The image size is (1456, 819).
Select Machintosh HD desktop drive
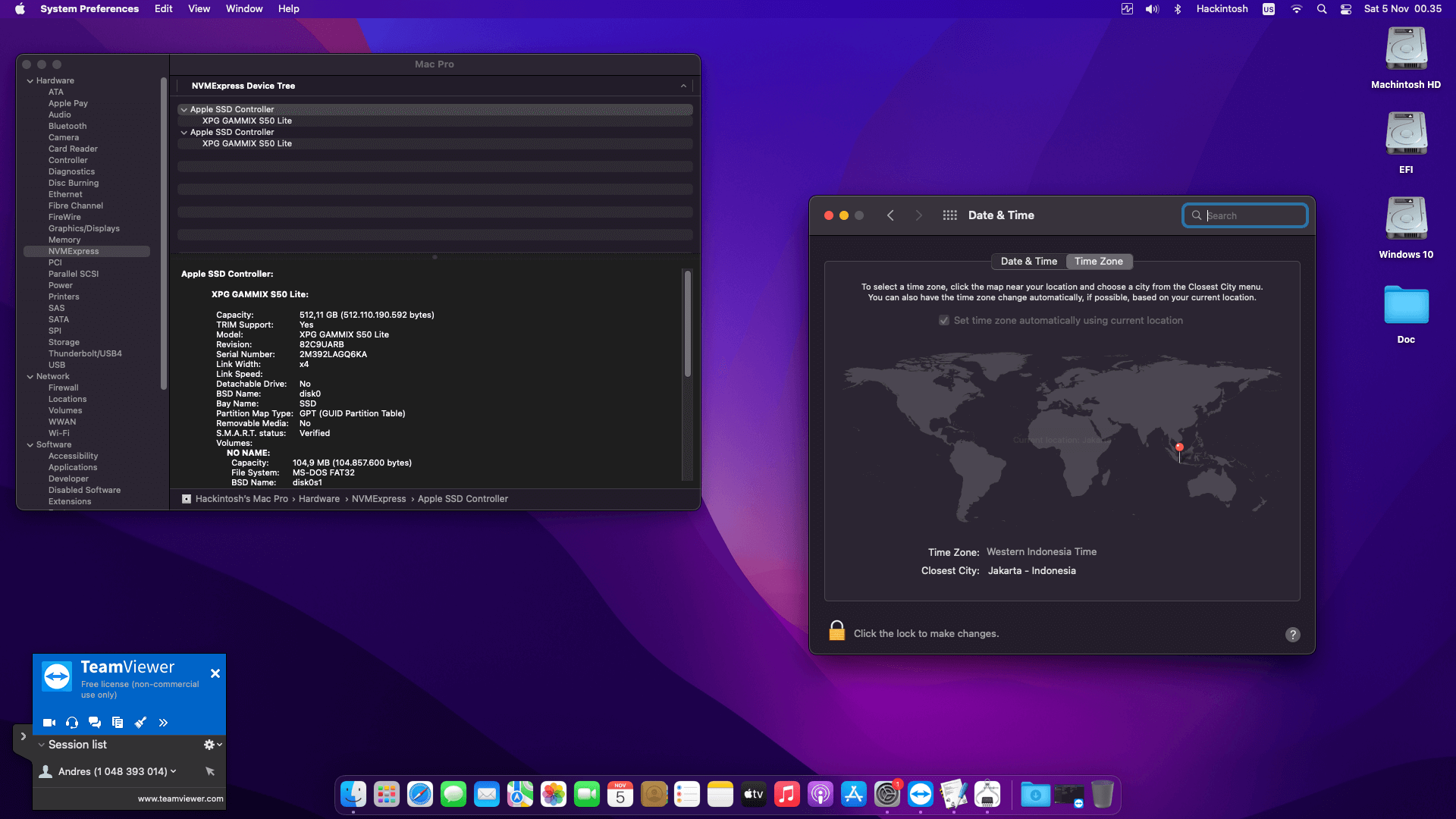point(1406,58)
